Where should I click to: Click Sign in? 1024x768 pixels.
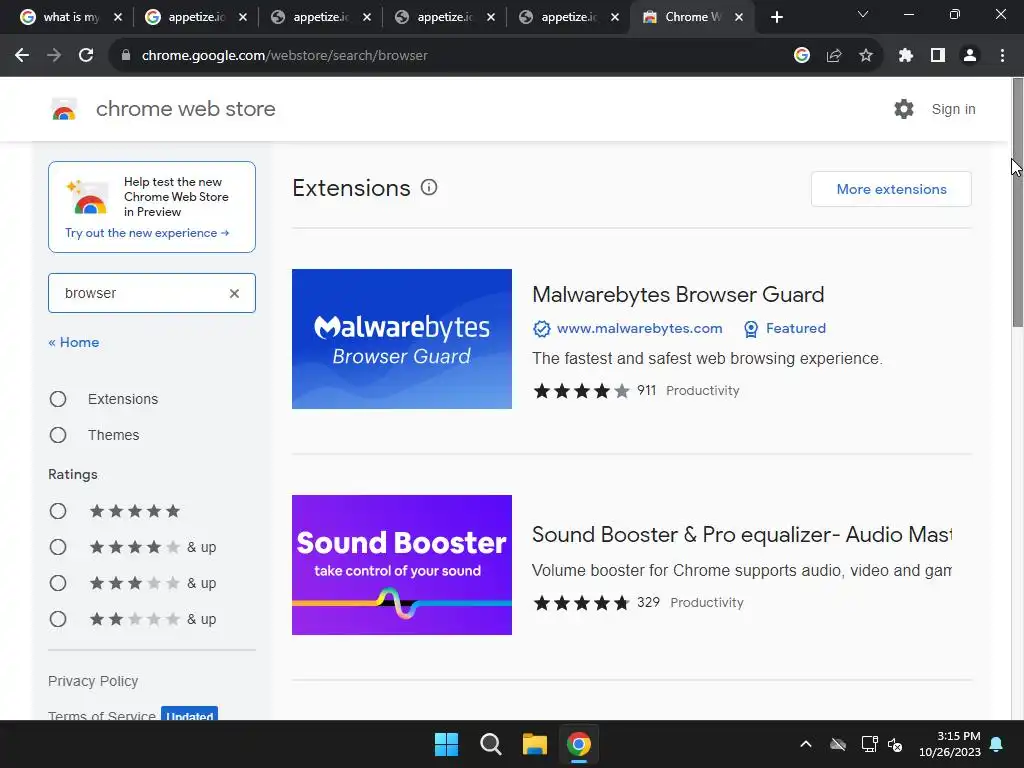tap(953, 109)
